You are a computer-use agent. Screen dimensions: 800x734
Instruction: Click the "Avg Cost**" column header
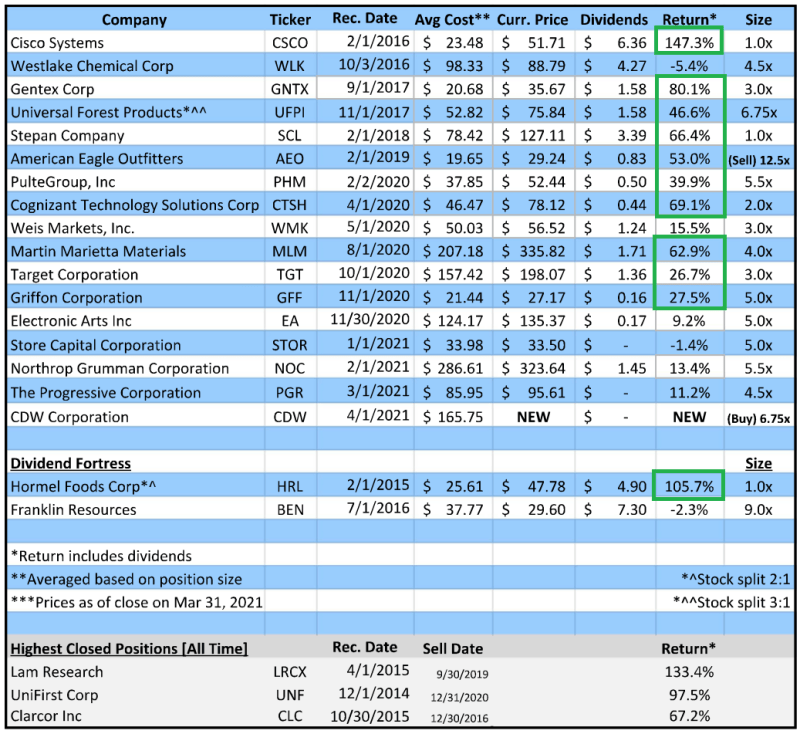click(x=452, y=20)
